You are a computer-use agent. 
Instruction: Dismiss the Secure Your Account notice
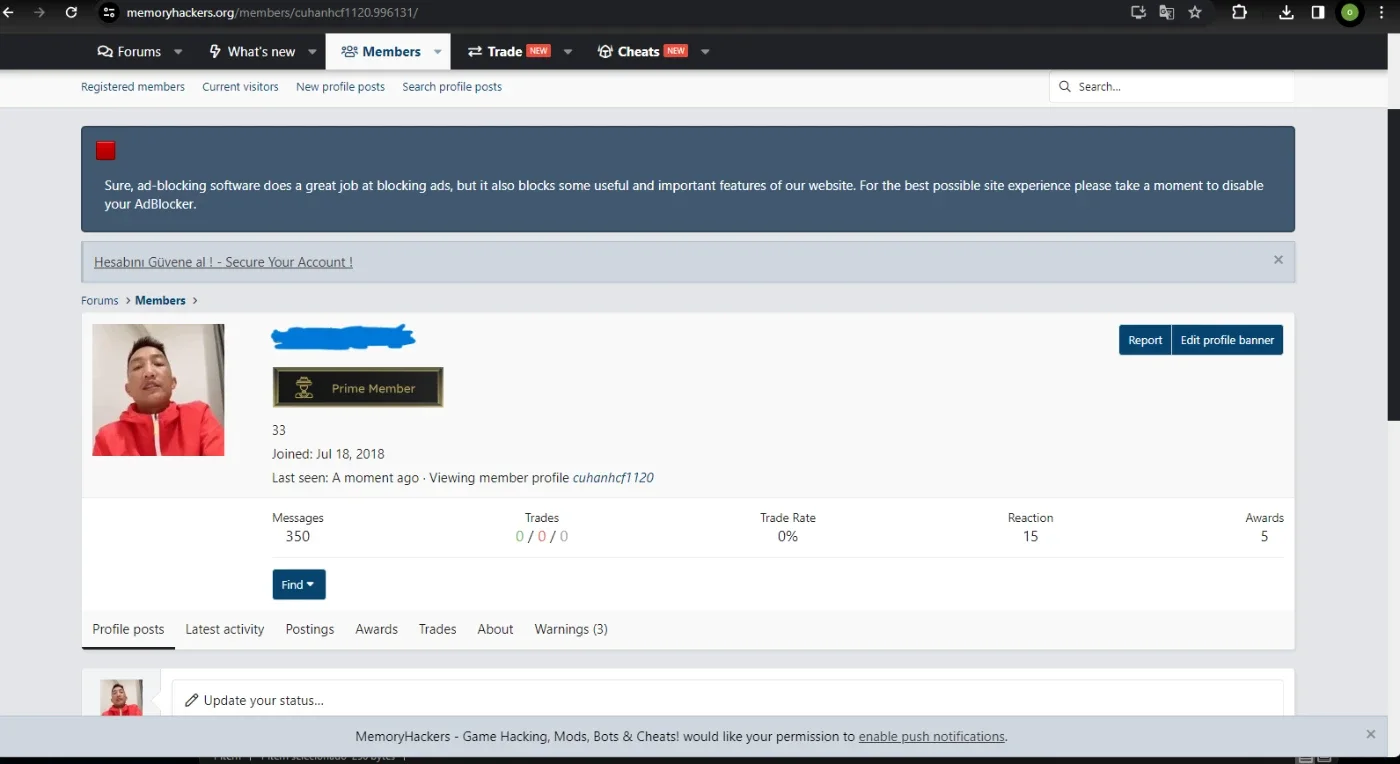(x=1278, y=260)
